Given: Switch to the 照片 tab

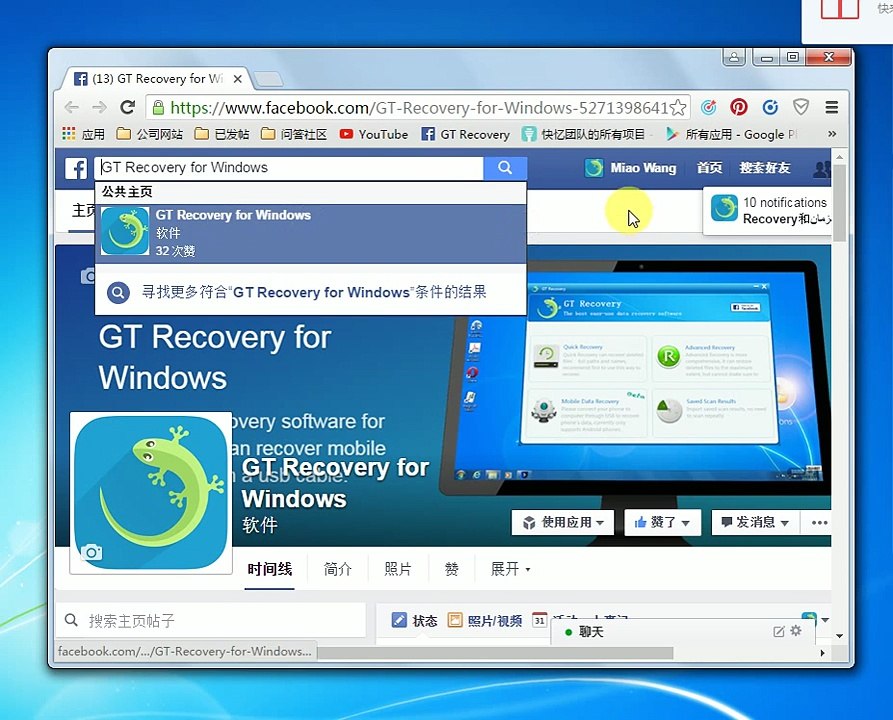Looking at the screenshot, I should [398, 569].
